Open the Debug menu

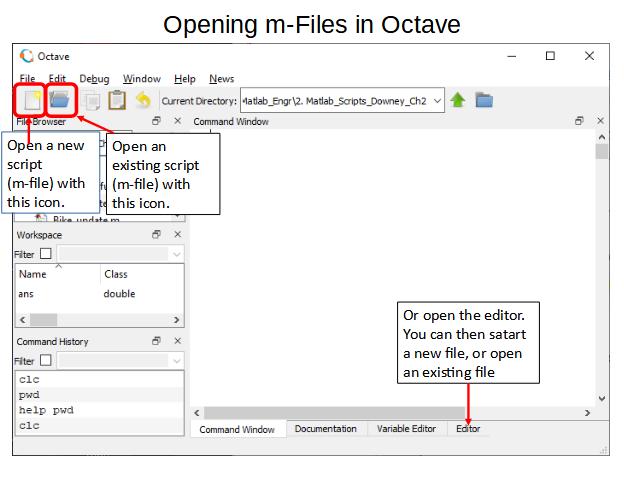[94, 79]
